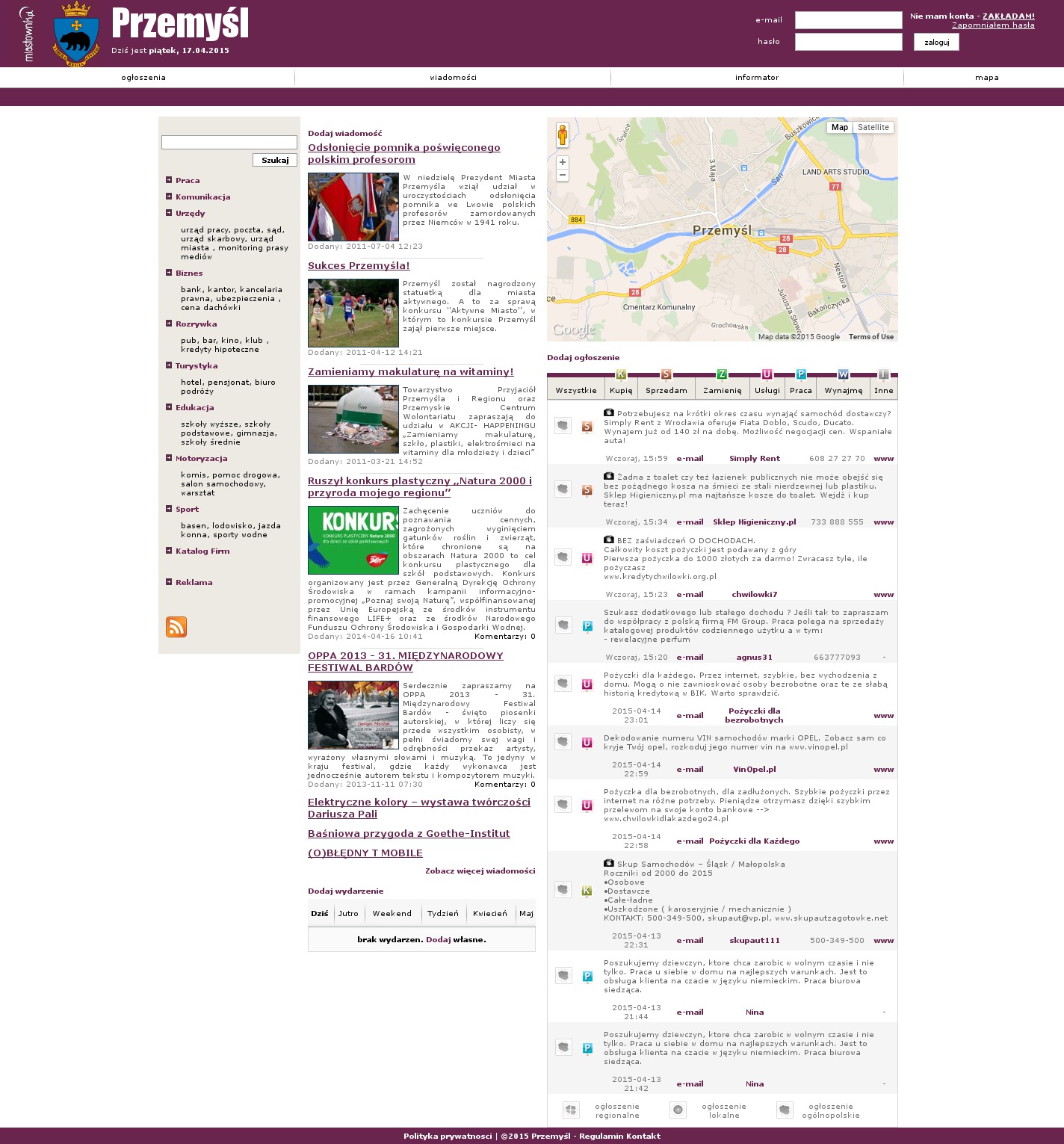Click the P category icon in the agnus31 ad

[587, 626]
